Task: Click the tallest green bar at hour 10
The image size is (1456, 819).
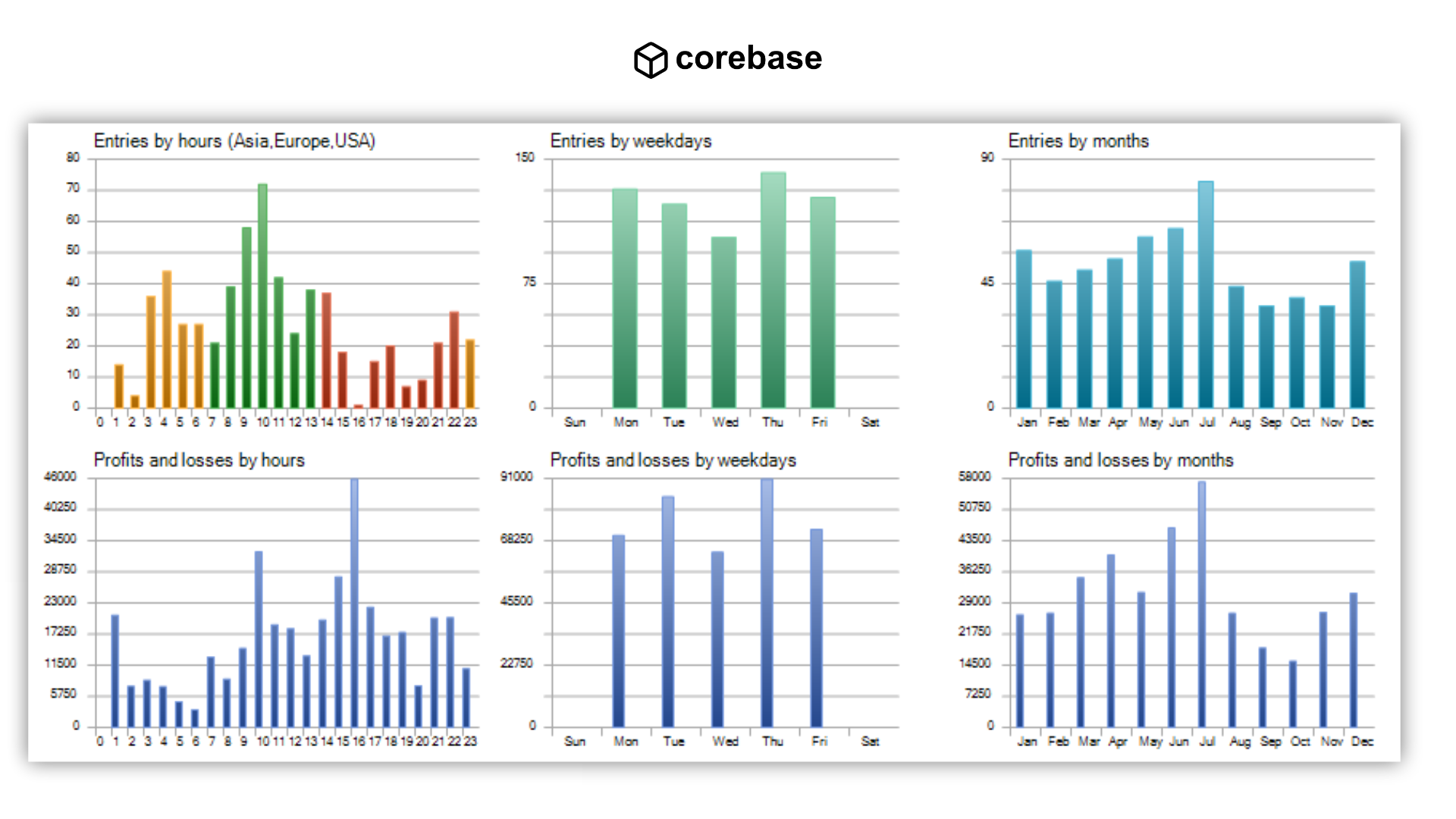Action: 262,296
